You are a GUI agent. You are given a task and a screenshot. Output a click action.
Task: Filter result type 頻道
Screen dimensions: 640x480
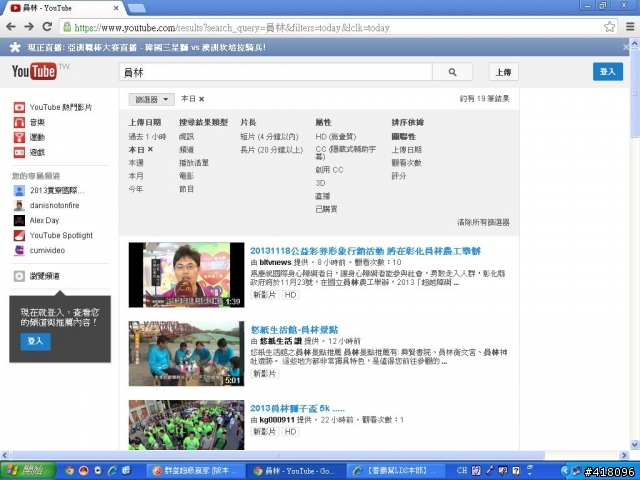point(186,150)
